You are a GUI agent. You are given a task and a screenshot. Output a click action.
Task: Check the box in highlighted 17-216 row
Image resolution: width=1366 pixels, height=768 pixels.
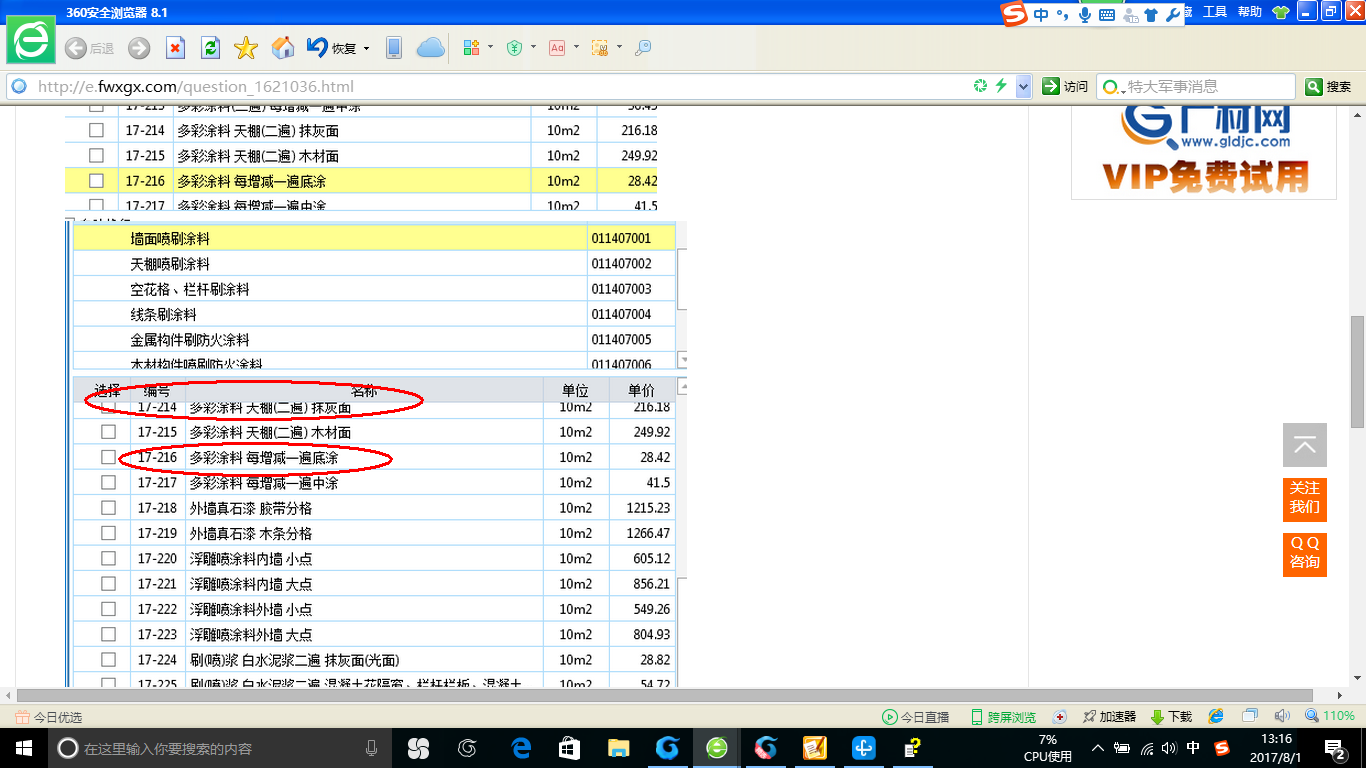point(96,181)
